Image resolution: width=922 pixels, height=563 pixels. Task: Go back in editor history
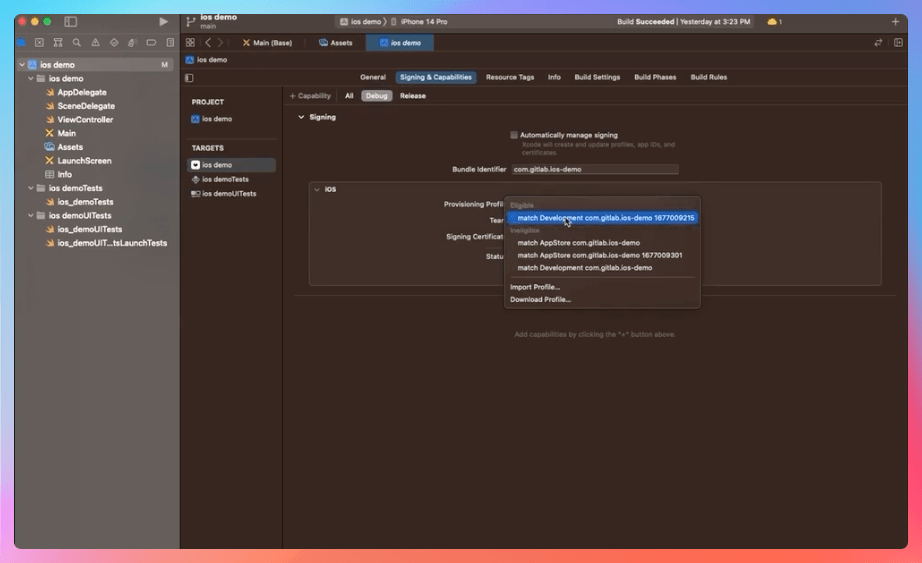(x=208, y=42)
